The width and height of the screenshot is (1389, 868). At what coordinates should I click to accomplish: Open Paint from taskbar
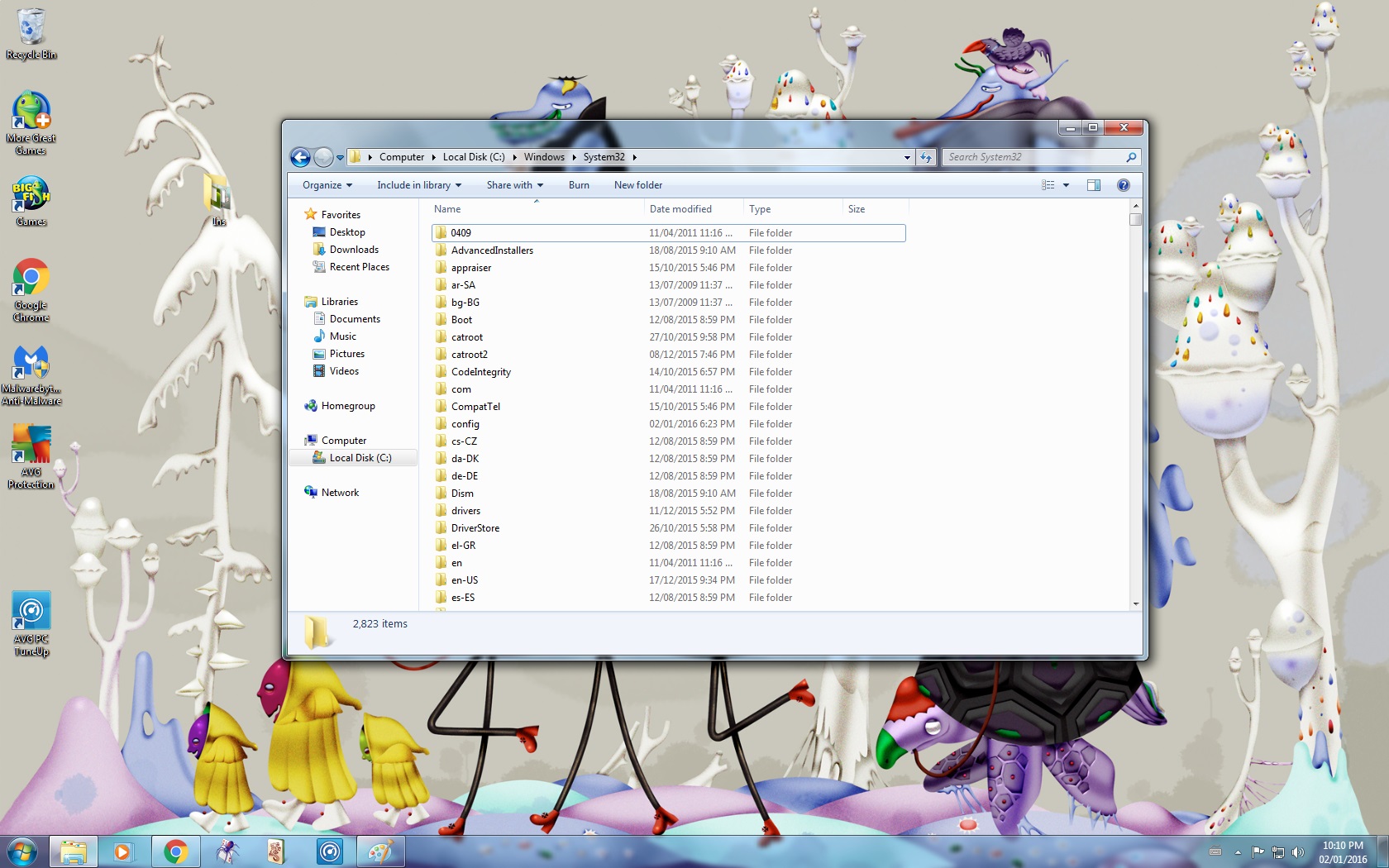[x=380, y=851]
